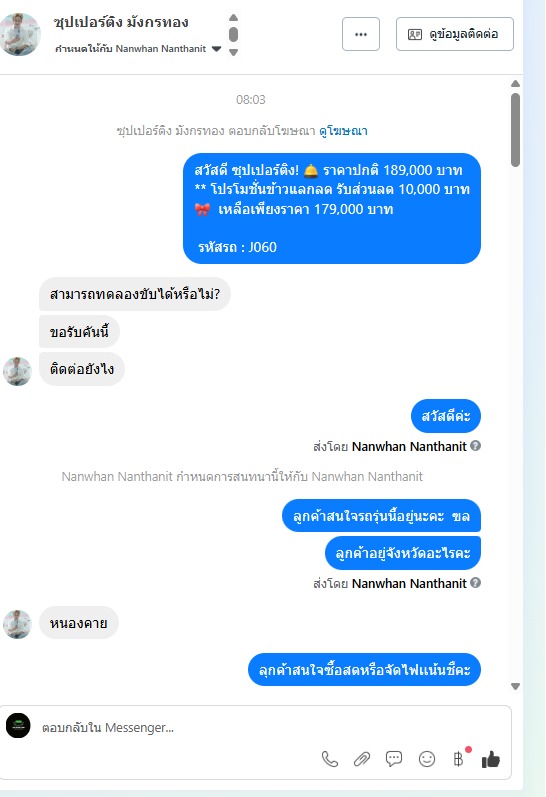Open the customer's profile picture in the header
The image size is (546, 797).
pos(20,34)
